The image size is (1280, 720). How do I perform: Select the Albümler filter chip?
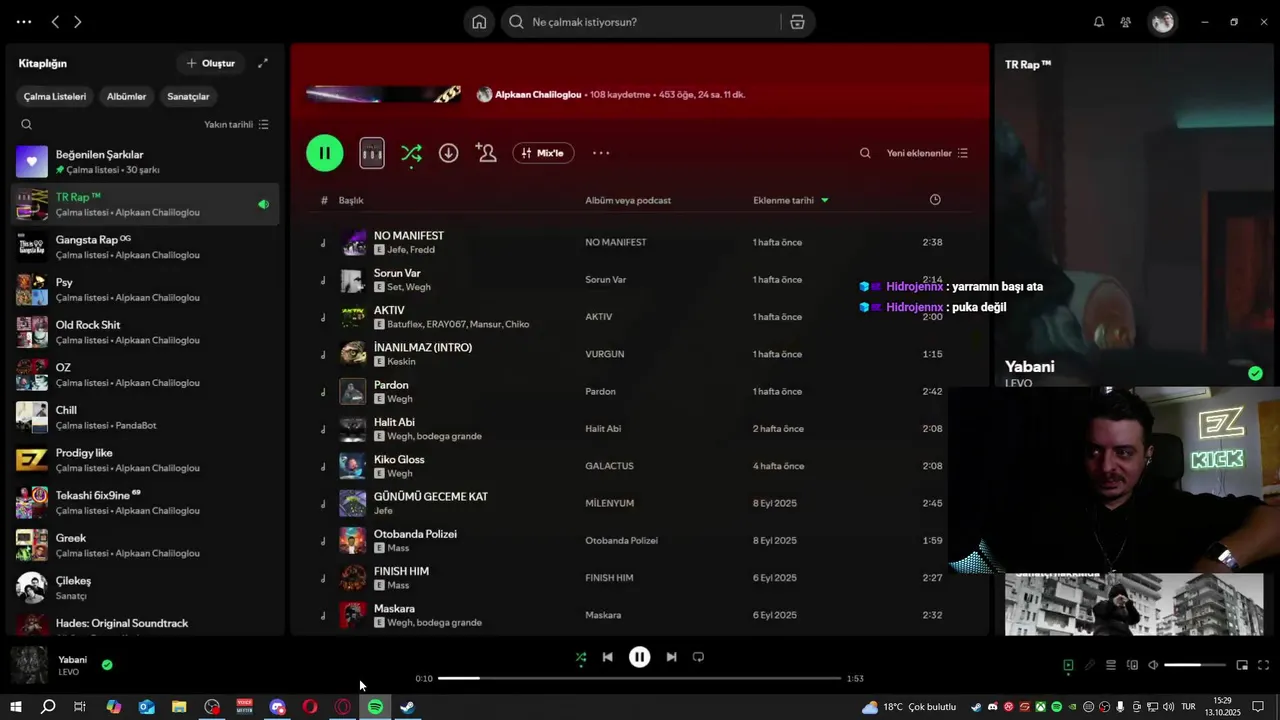[x=127, y=96]
